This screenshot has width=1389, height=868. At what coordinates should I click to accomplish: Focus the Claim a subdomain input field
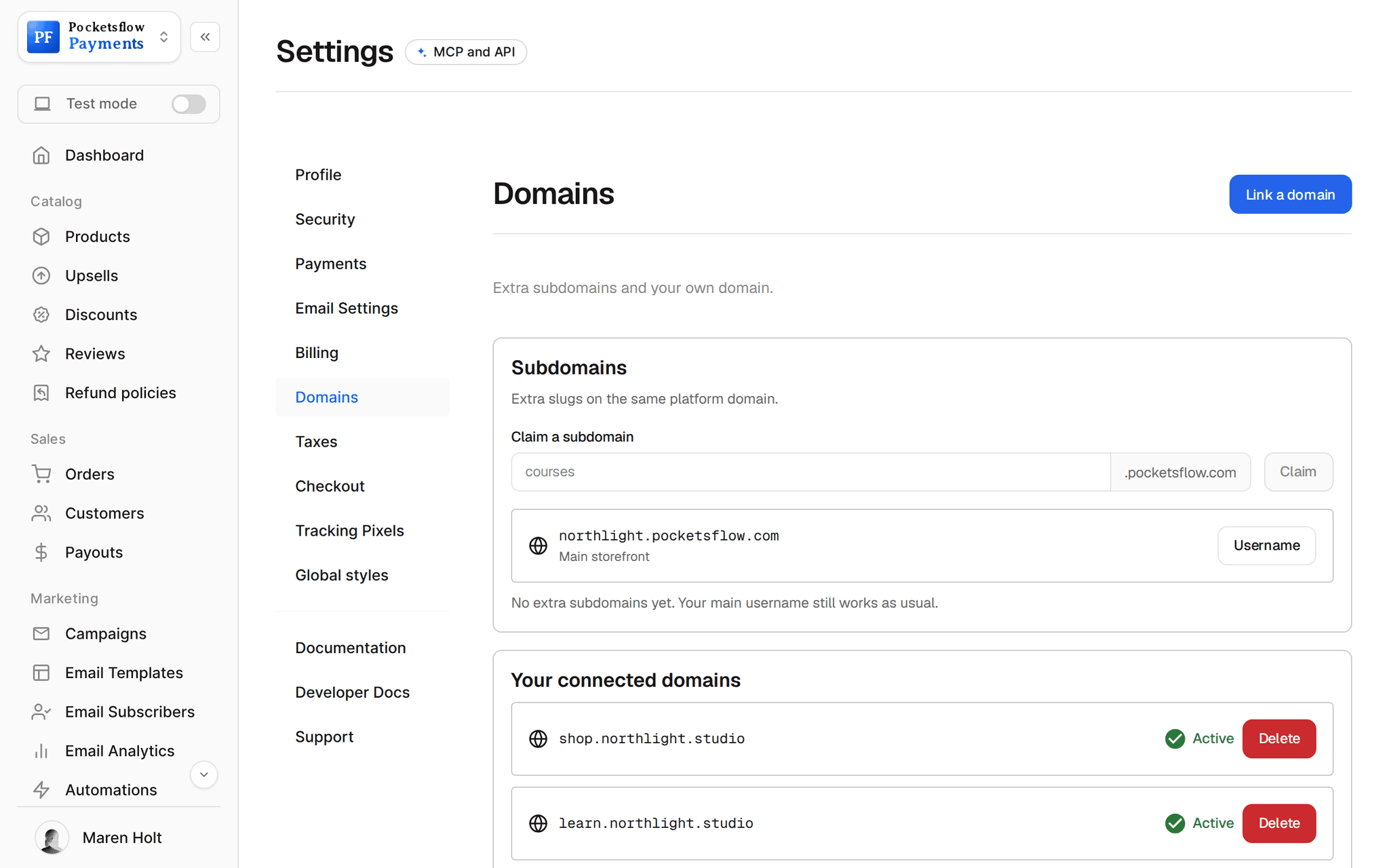click(810, 472)
